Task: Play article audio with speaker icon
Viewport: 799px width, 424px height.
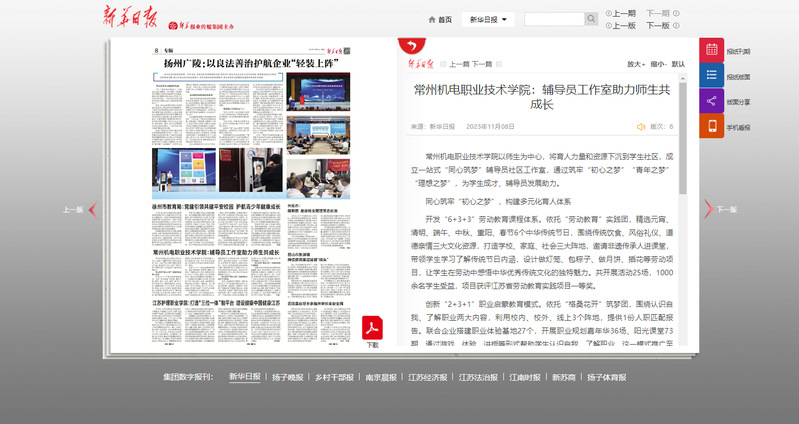Action: click(x=641, y=127)
